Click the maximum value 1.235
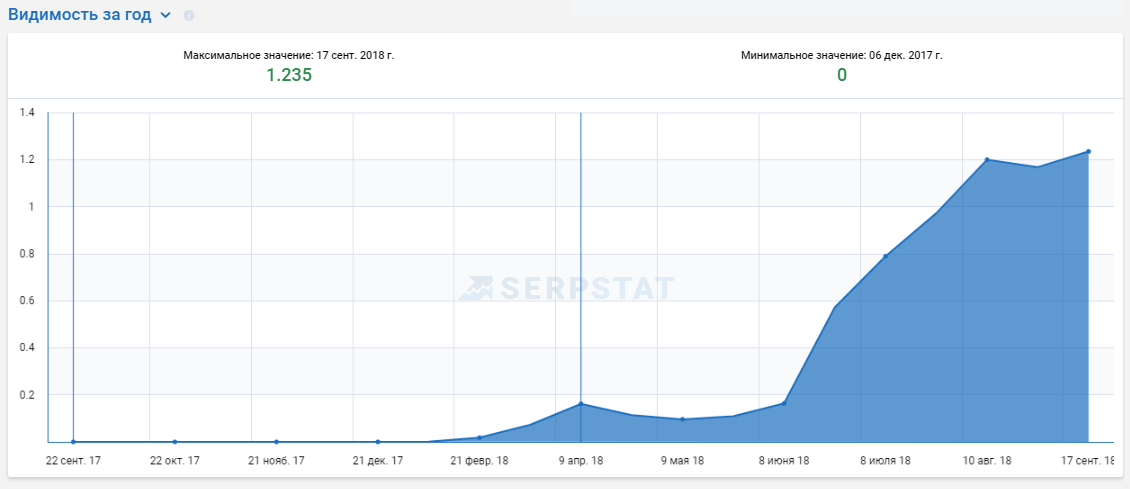Image resolution: width=1130 pixels, height=489 pixels. pos(289,75)
